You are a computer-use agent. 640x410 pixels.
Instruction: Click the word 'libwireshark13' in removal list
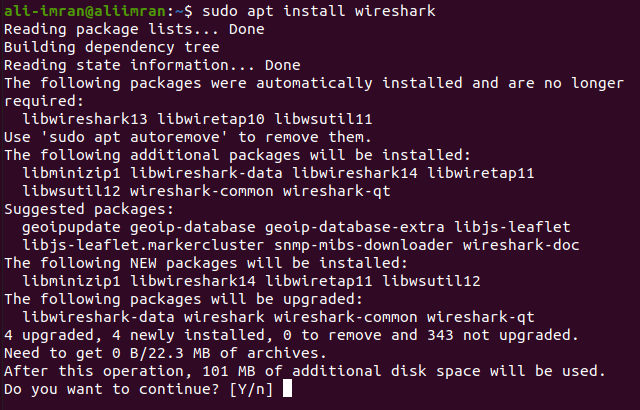[x=85, y=119]
